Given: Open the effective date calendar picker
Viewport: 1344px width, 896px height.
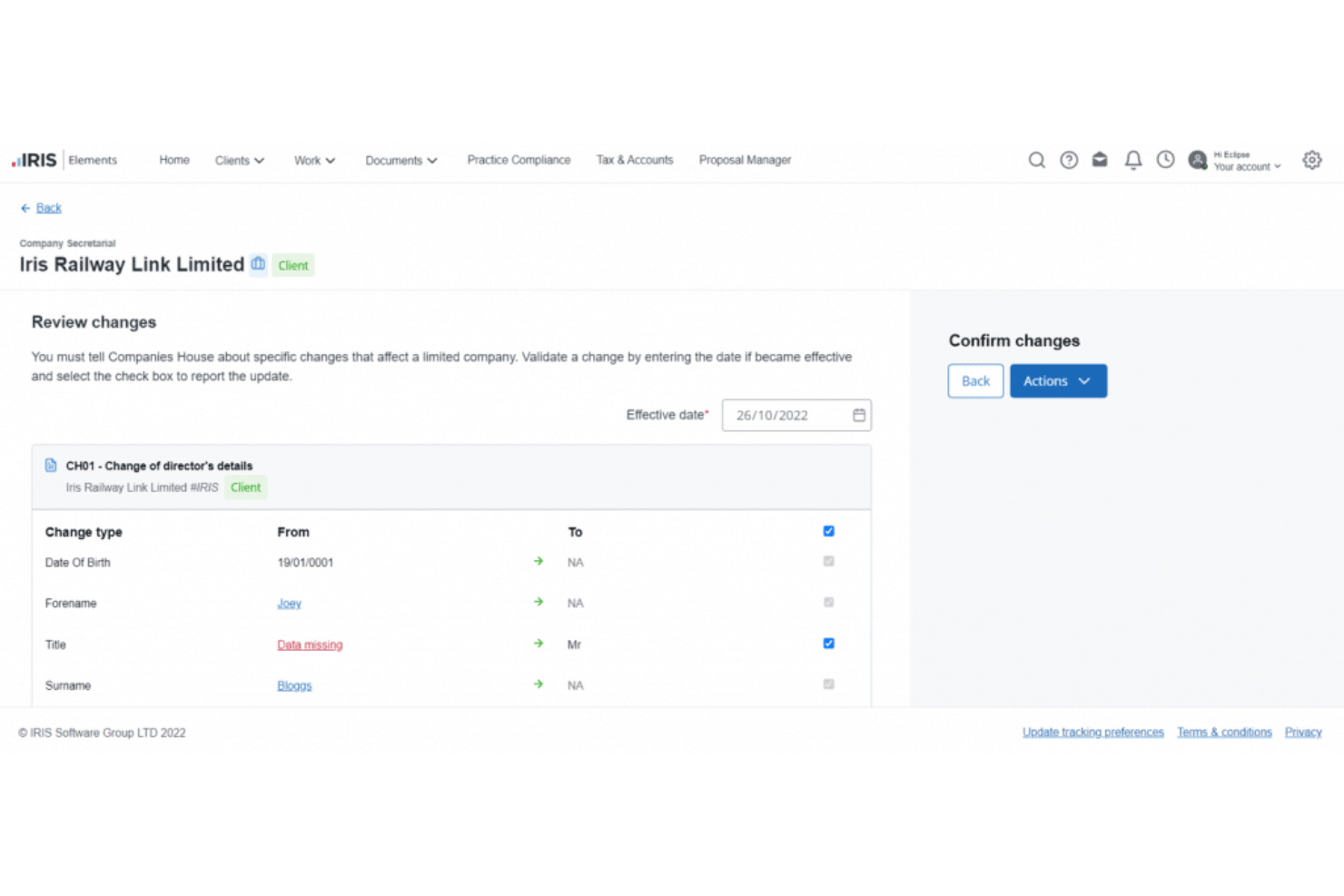Looking at the screenshot, I should point(858,415).
